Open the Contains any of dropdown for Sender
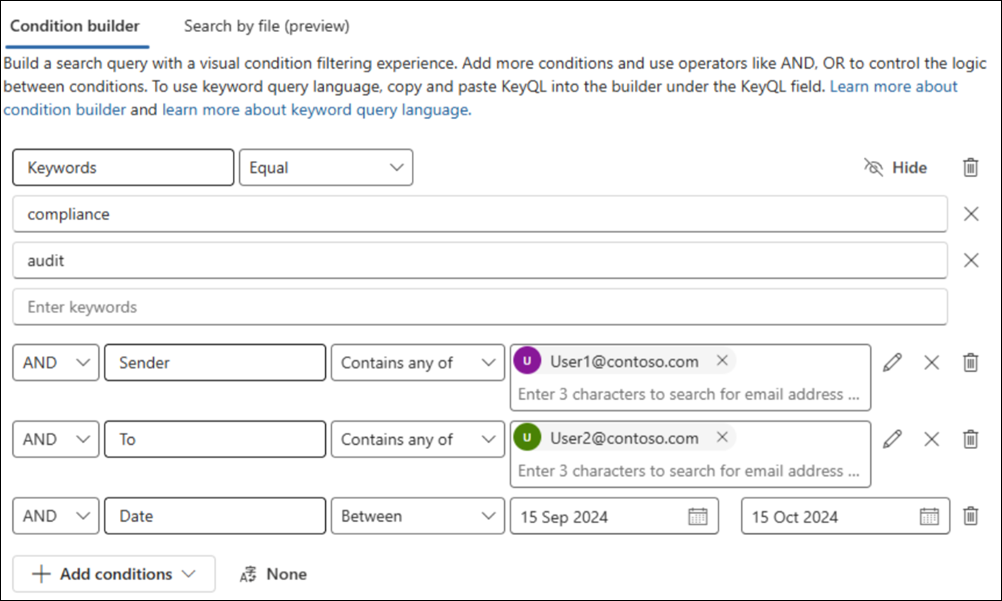 [418, 363]
